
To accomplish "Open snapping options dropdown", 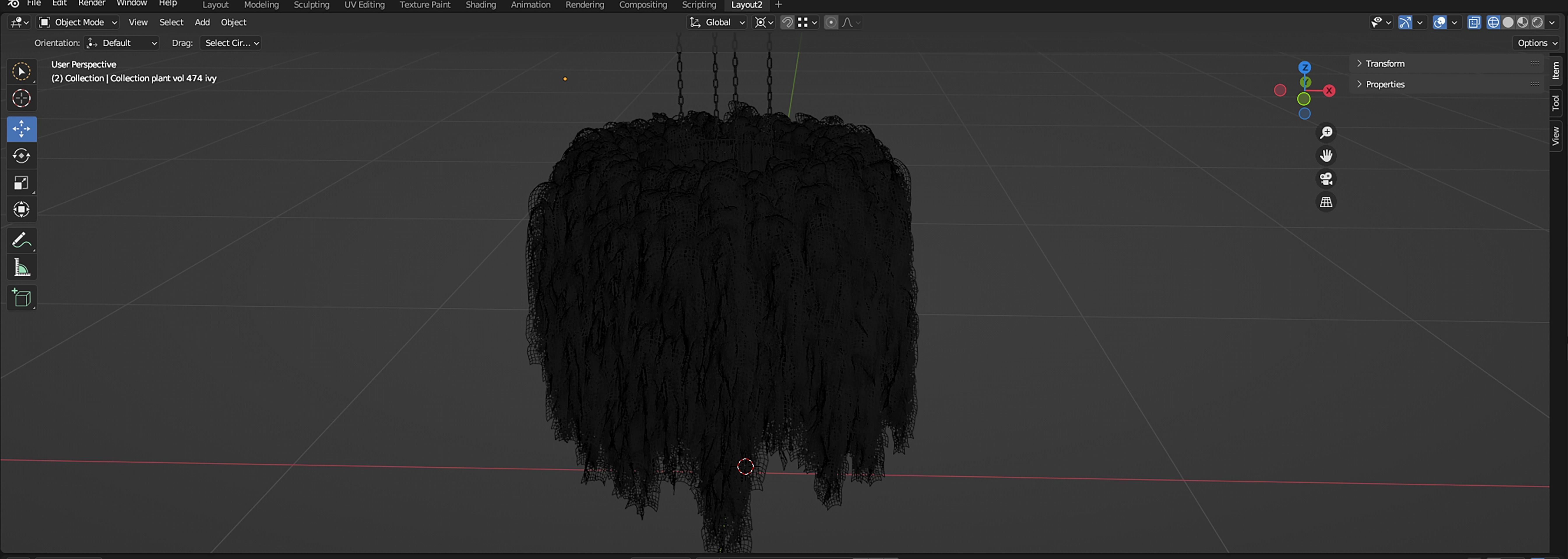I will pyautogui.click(x=808, y=22).
